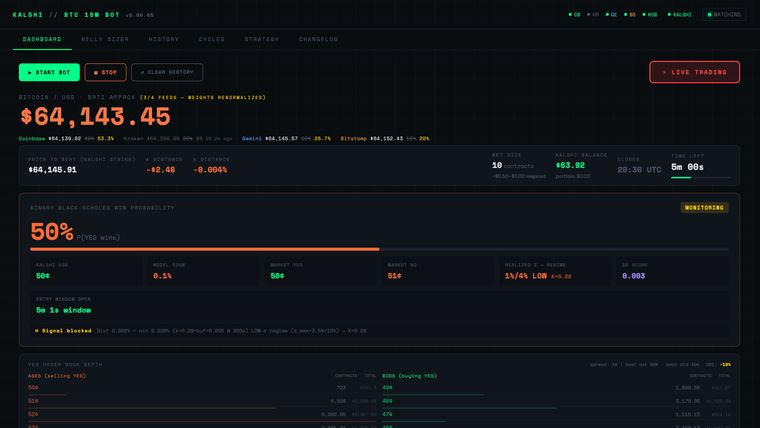Click the Coinbase feed price label
The height and width of the screenshot is (428, 760).
pos(66,139)
